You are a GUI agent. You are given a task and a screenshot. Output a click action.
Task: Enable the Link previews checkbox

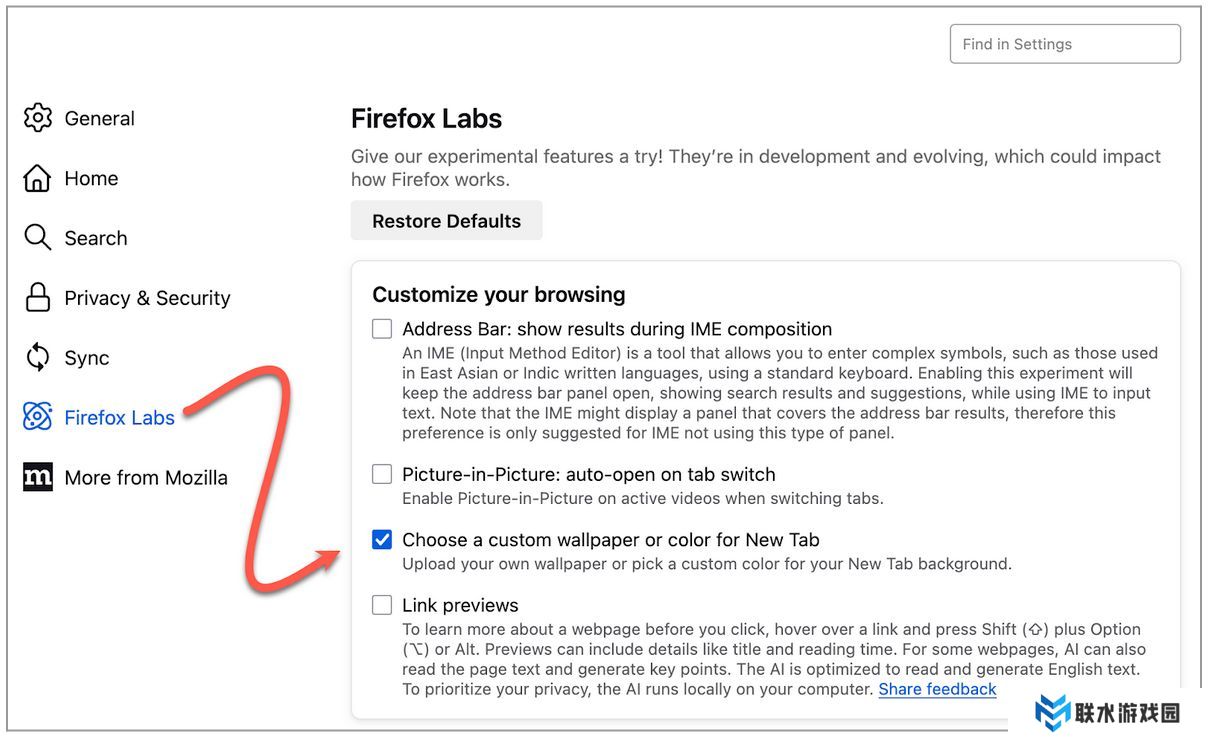(x=382, y=605)
